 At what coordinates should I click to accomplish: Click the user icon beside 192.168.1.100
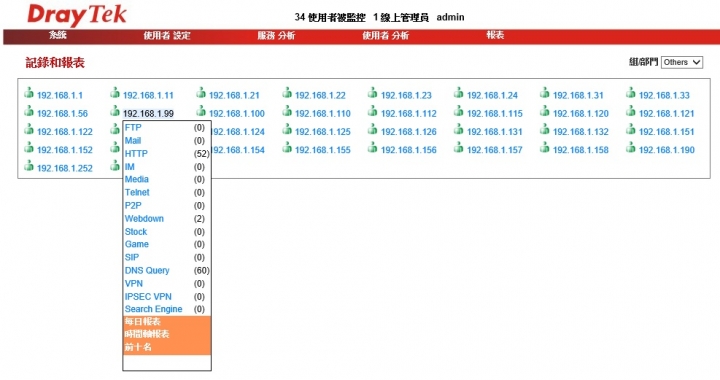pos(201,111)
